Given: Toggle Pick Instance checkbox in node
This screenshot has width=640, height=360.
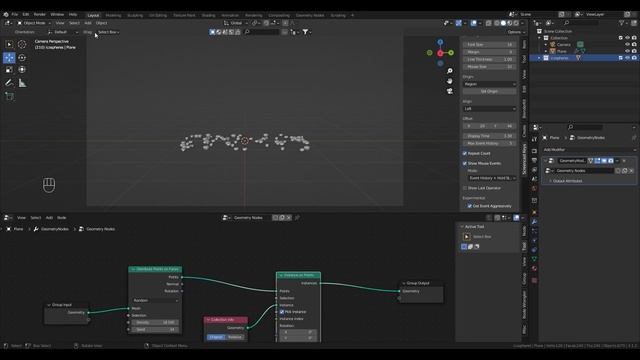Looking at the screenshot, I should point(282,312).
